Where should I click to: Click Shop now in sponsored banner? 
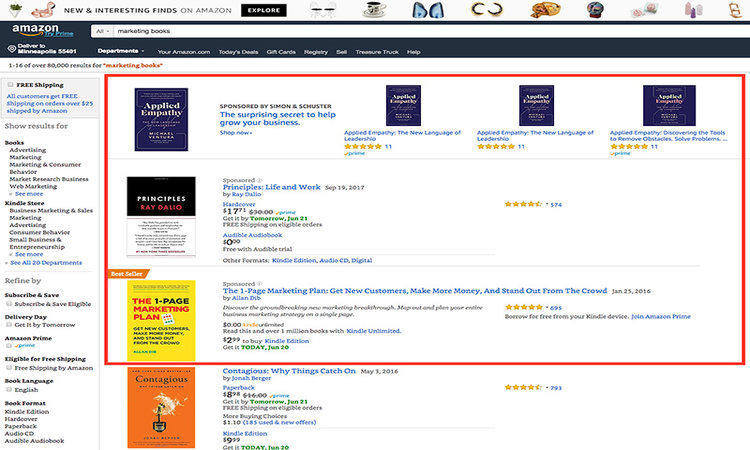coord(236,132)
